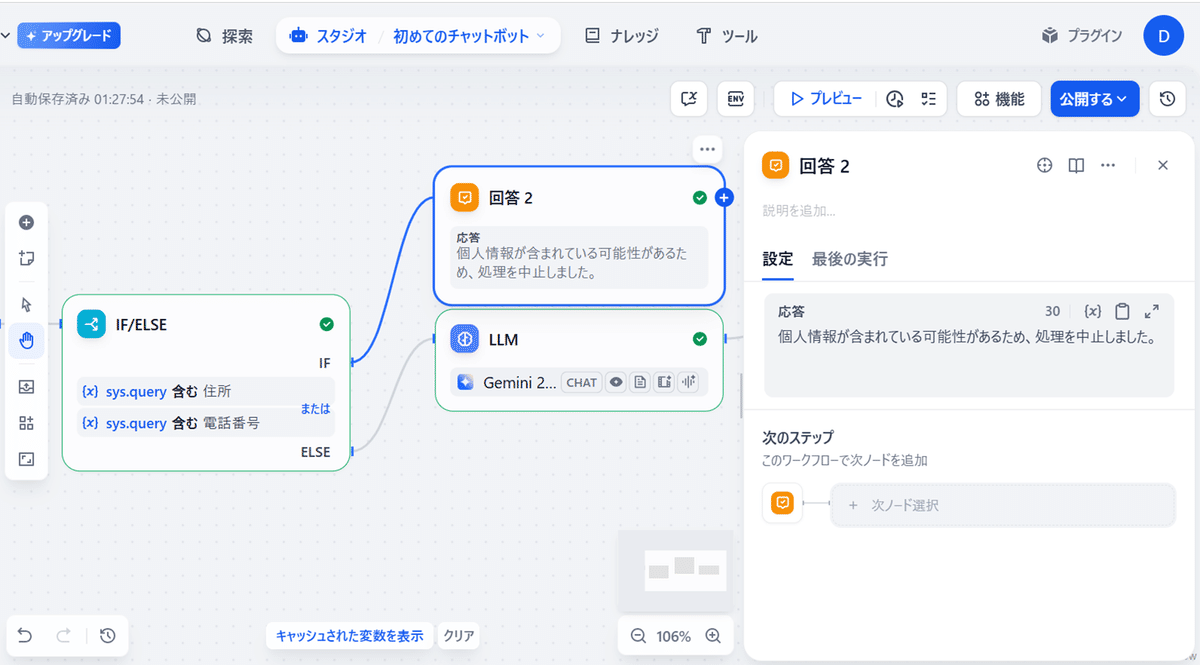Screen dimensions: 1200x665
Task: Click 次ノード選択 to add next node
Action: (1003, 505)
